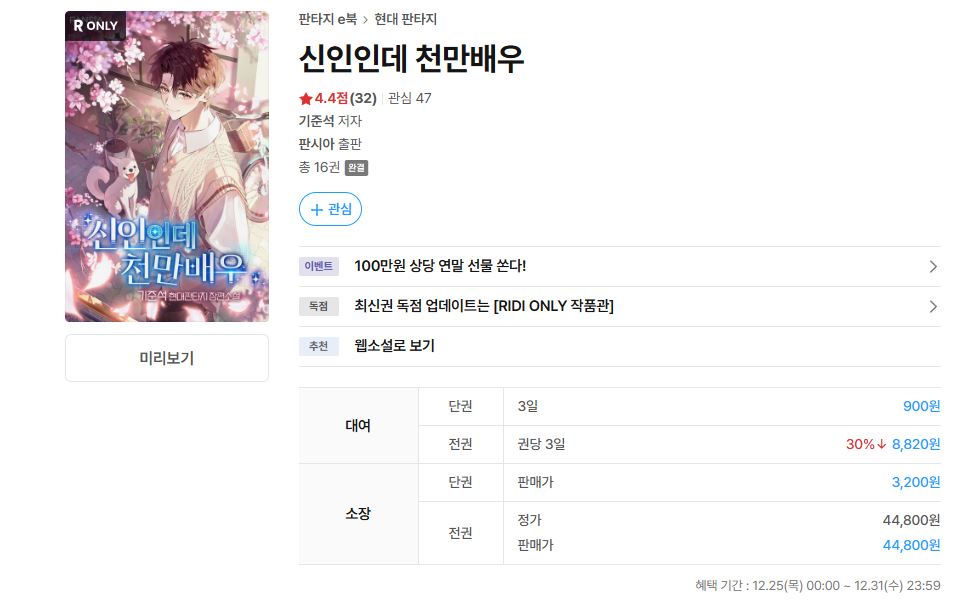Screen dimensions: 962x609
Task: Toggle the 관심 favorite button
Action: click(x=330, y=209)
